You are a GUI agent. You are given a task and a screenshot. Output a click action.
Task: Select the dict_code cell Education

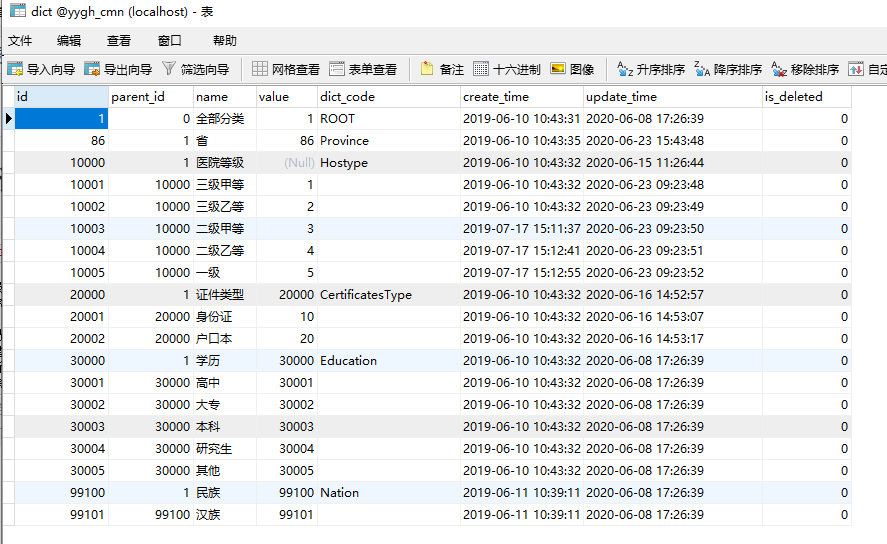(x=389, y=361)
